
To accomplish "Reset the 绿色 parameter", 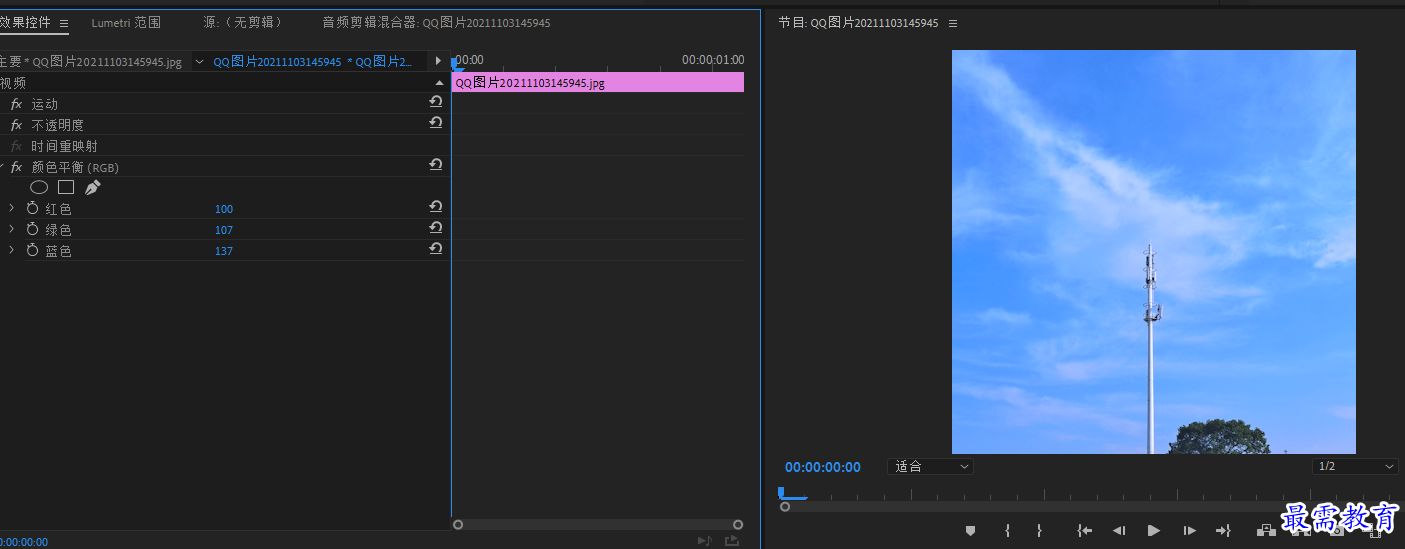I will click(x=436, y=227).
